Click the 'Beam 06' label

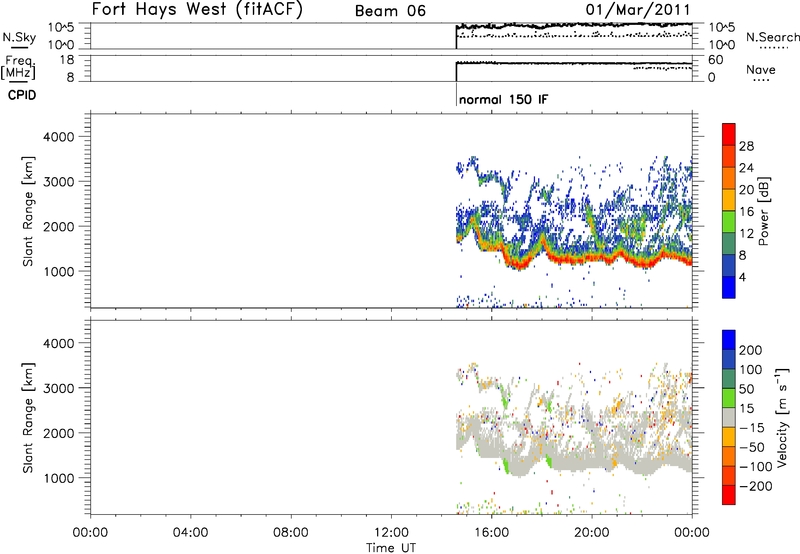(x=390, y=11)
